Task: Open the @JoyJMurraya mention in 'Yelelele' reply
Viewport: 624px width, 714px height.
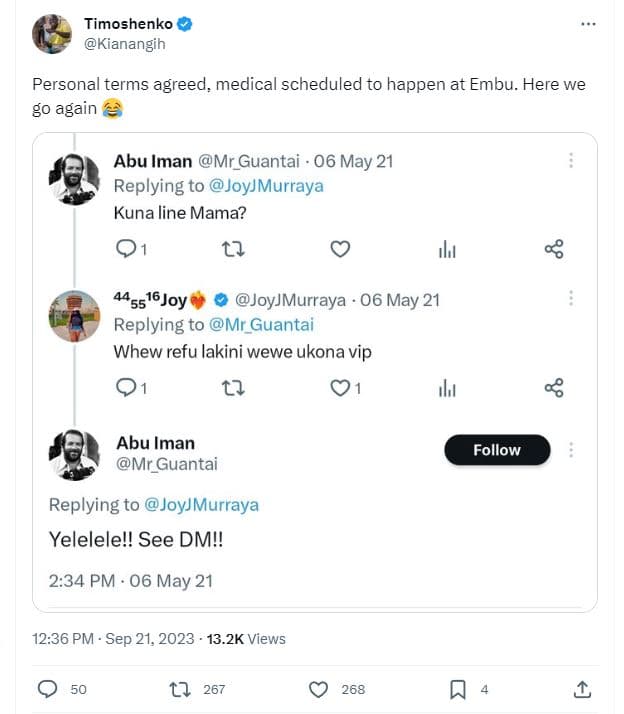Action: [201, 505]
